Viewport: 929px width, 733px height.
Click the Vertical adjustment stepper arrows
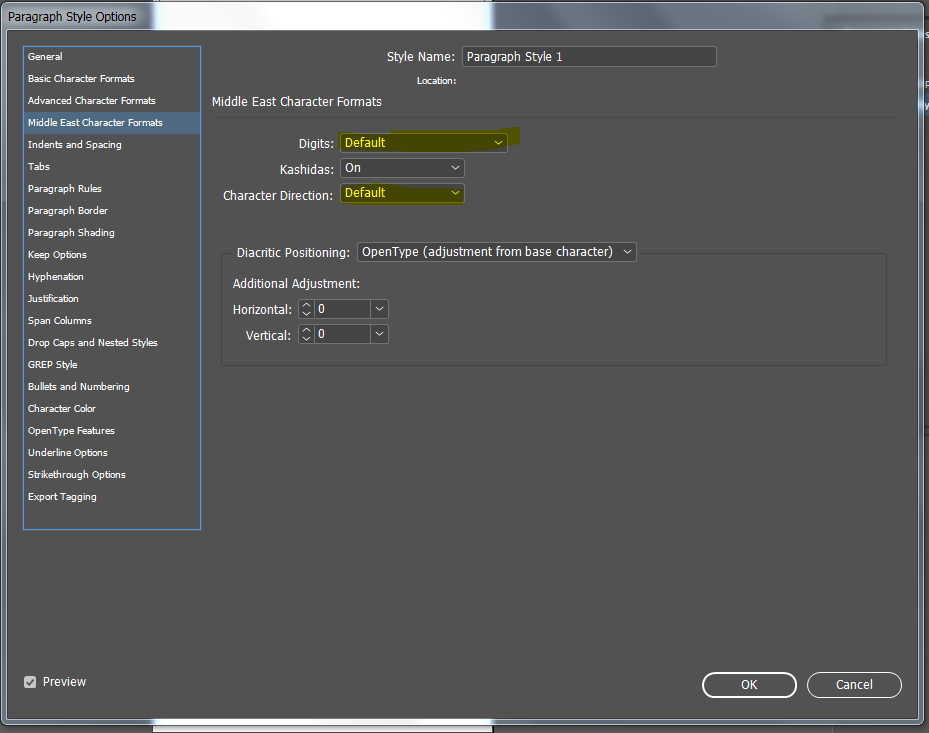tap(306, 334)
